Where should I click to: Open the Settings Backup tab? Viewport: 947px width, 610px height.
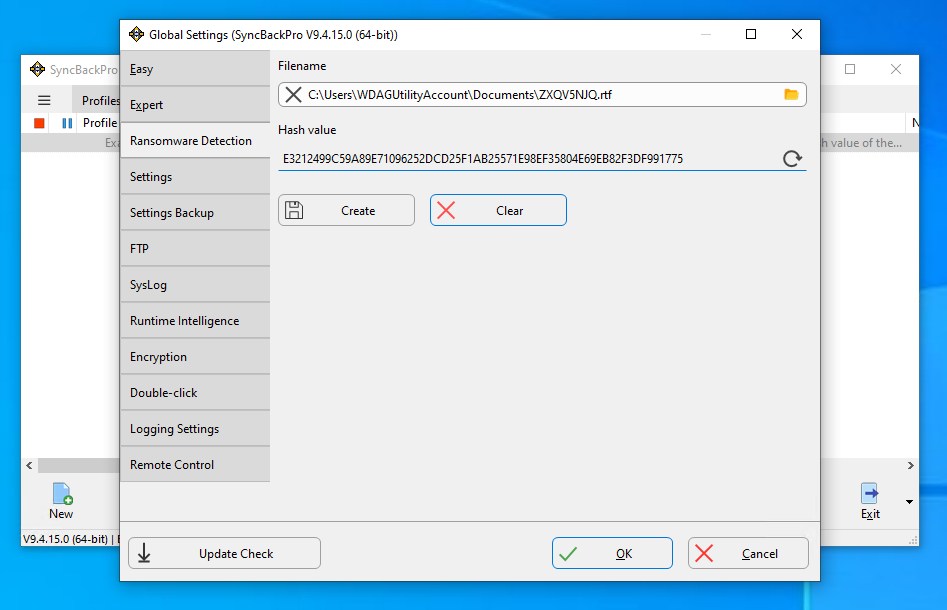[195, 213]
